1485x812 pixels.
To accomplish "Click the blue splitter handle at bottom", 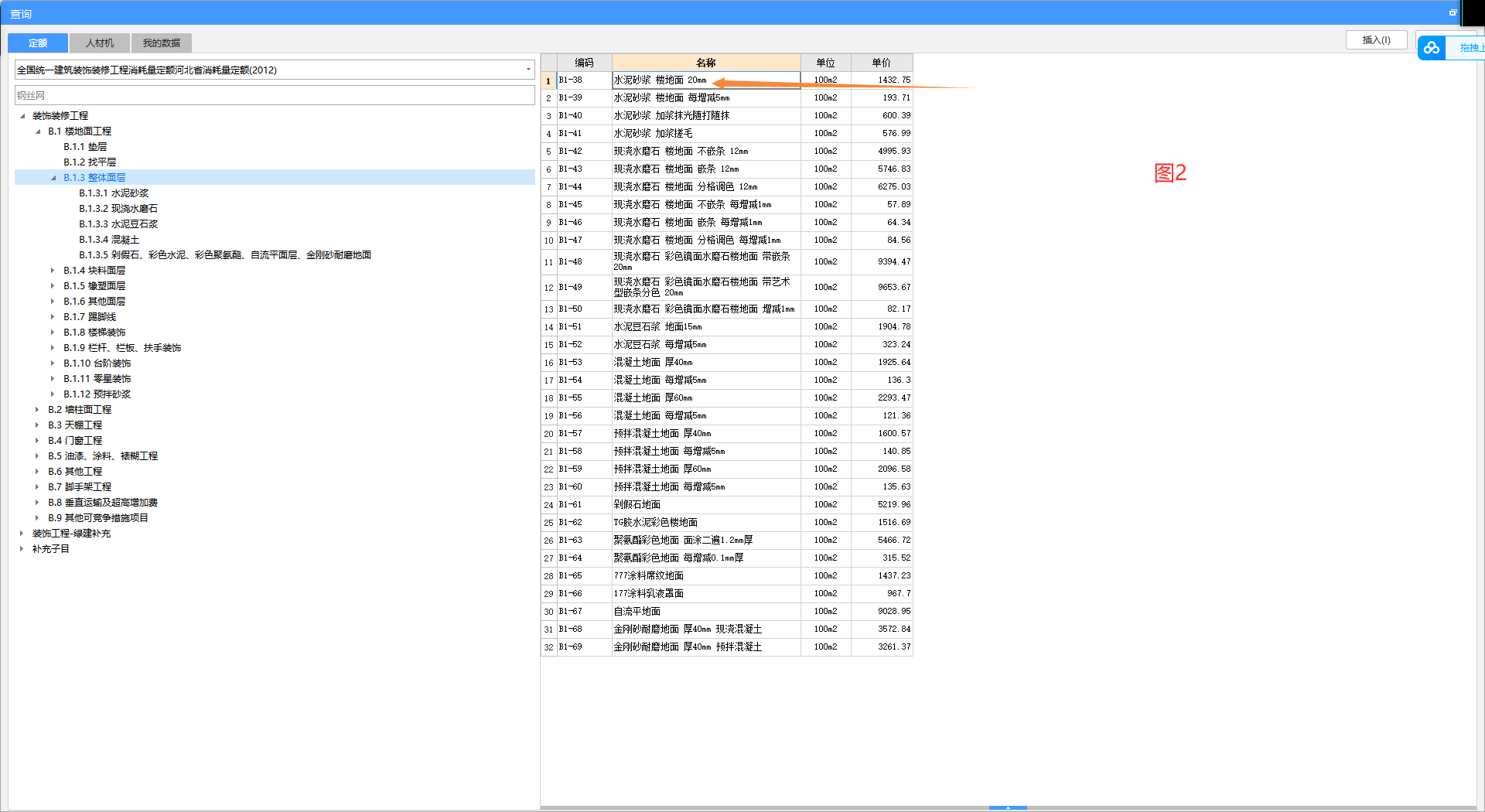I will tap(1008, 807).
